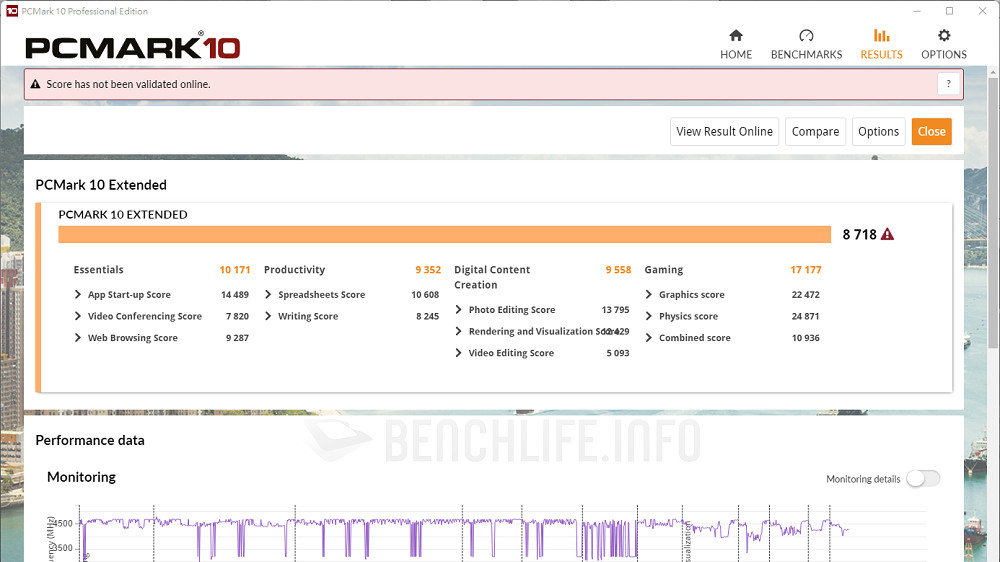Viewport: 1000px width, 562px height.
Task: Select the Results bar chart icon
Action: pyautogui.click(x=881, y=36)
